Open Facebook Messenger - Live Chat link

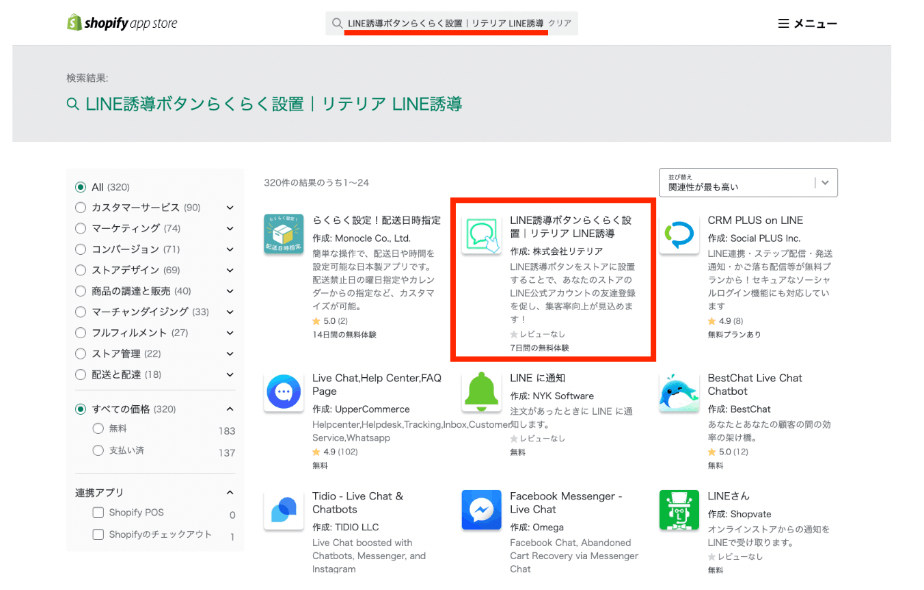pos(566,503)
